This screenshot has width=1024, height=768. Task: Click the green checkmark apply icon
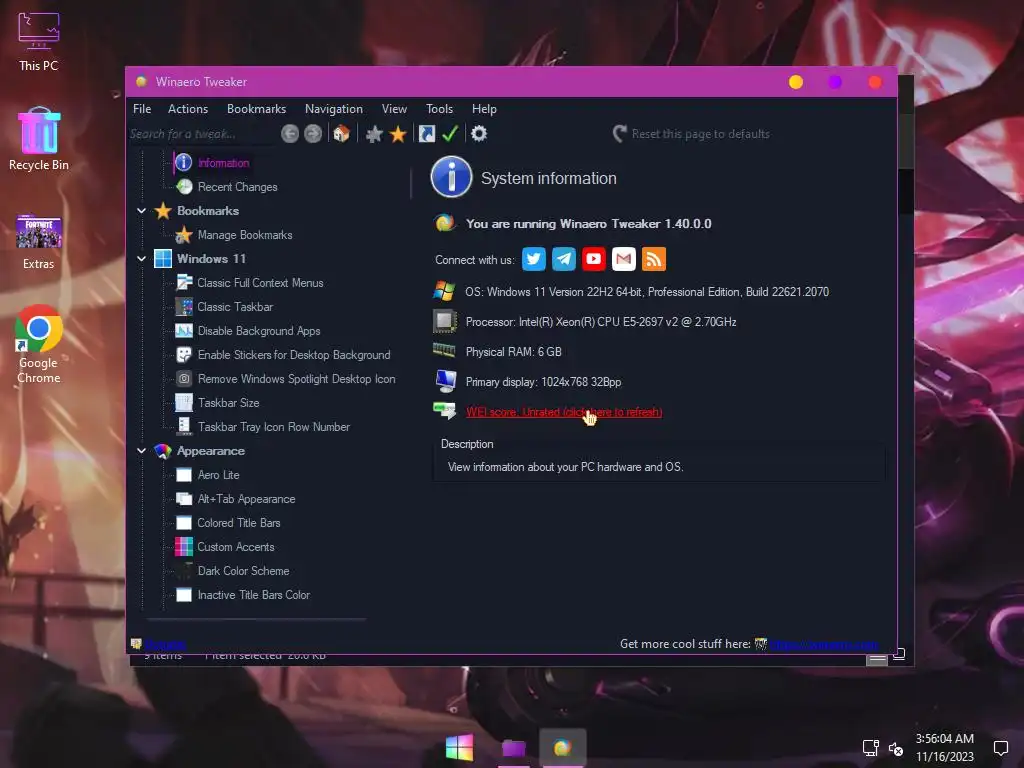tap(450, 134)
